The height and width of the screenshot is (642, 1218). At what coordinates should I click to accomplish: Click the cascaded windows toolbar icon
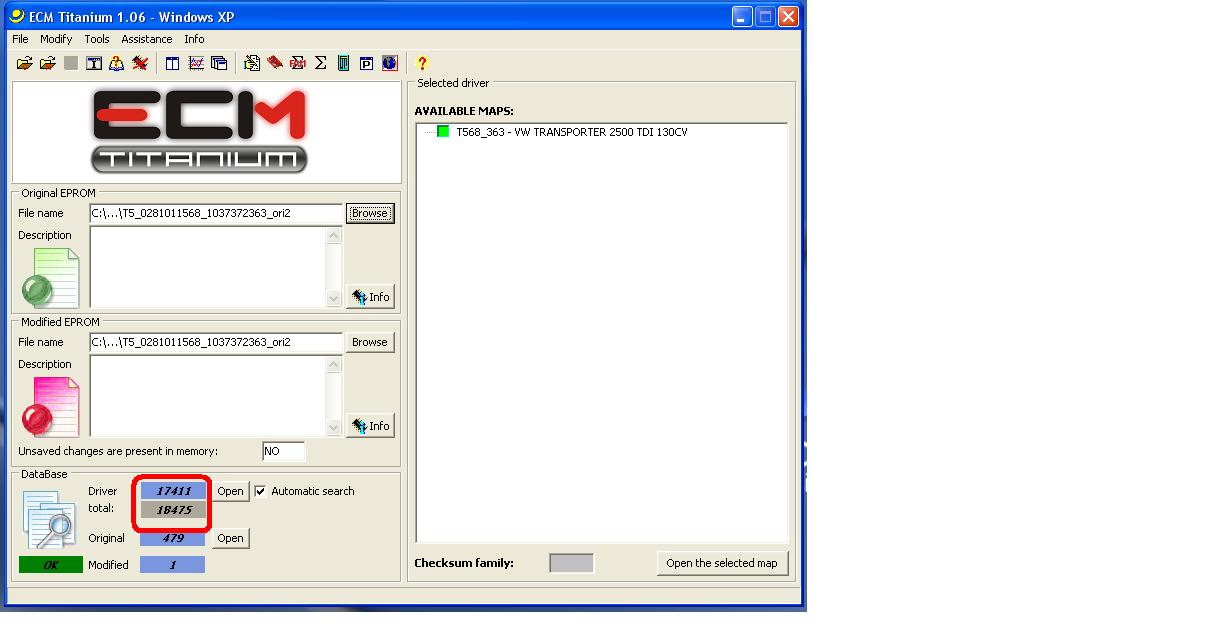point(219,63)
